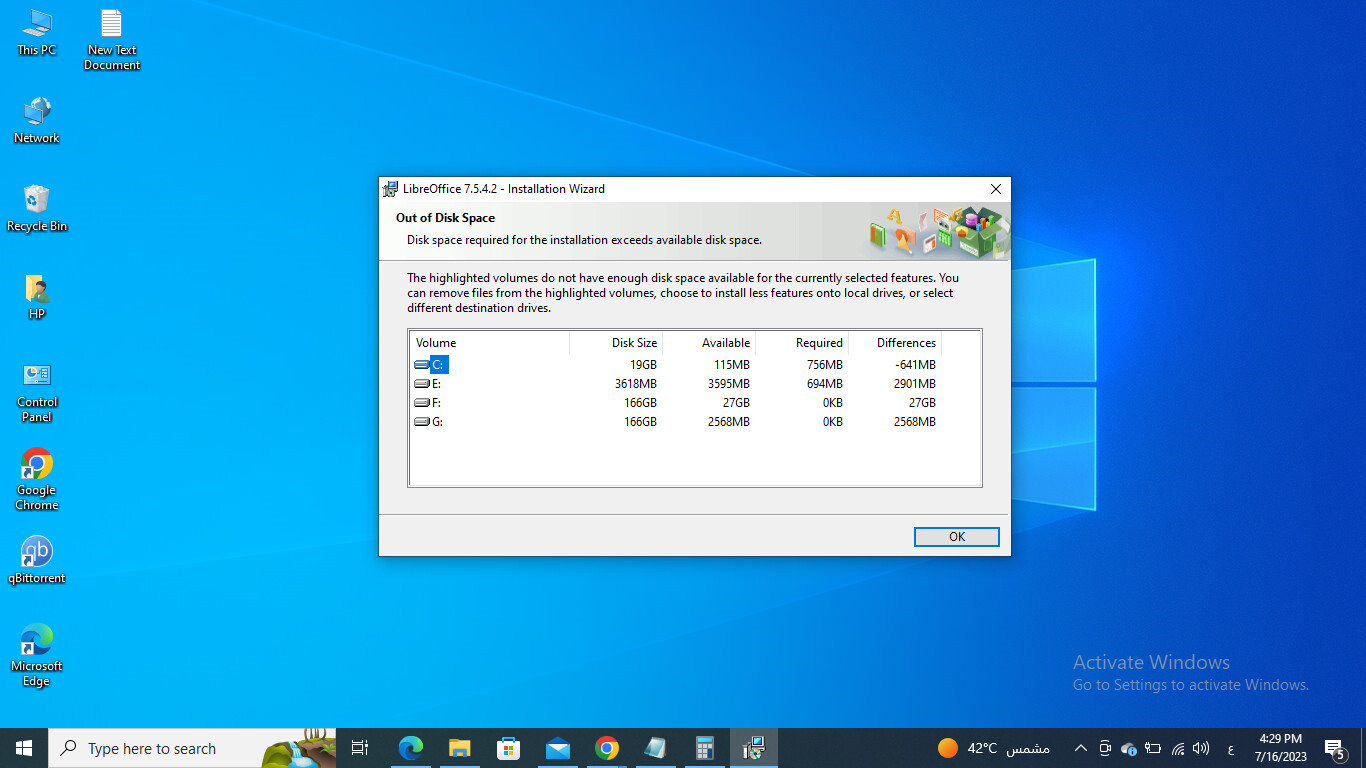Open the Windows Start menu
Screen dimensions: 1366x768
pos(24,748)
